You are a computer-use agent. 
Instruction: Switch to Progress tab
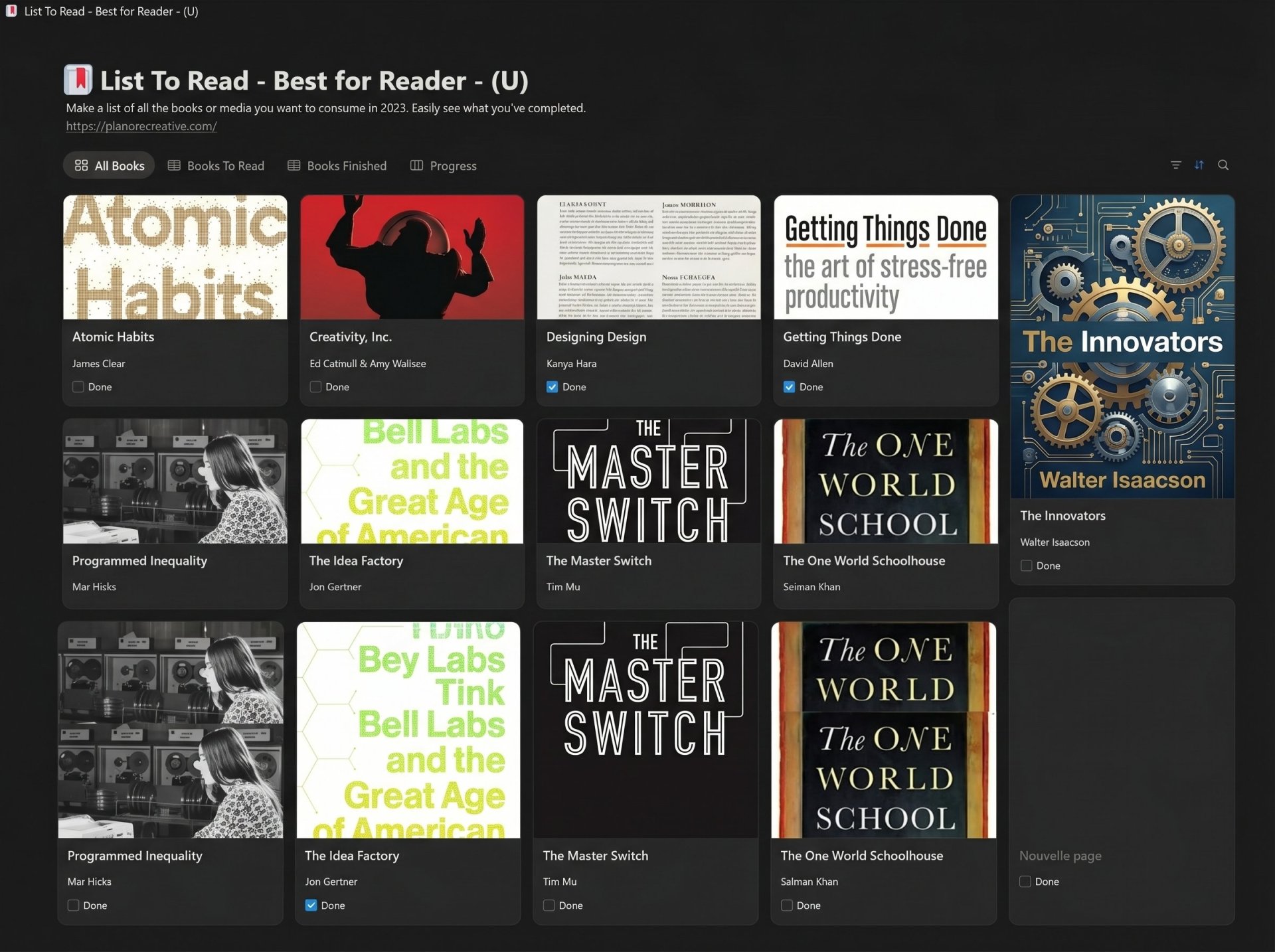[453, 166]
